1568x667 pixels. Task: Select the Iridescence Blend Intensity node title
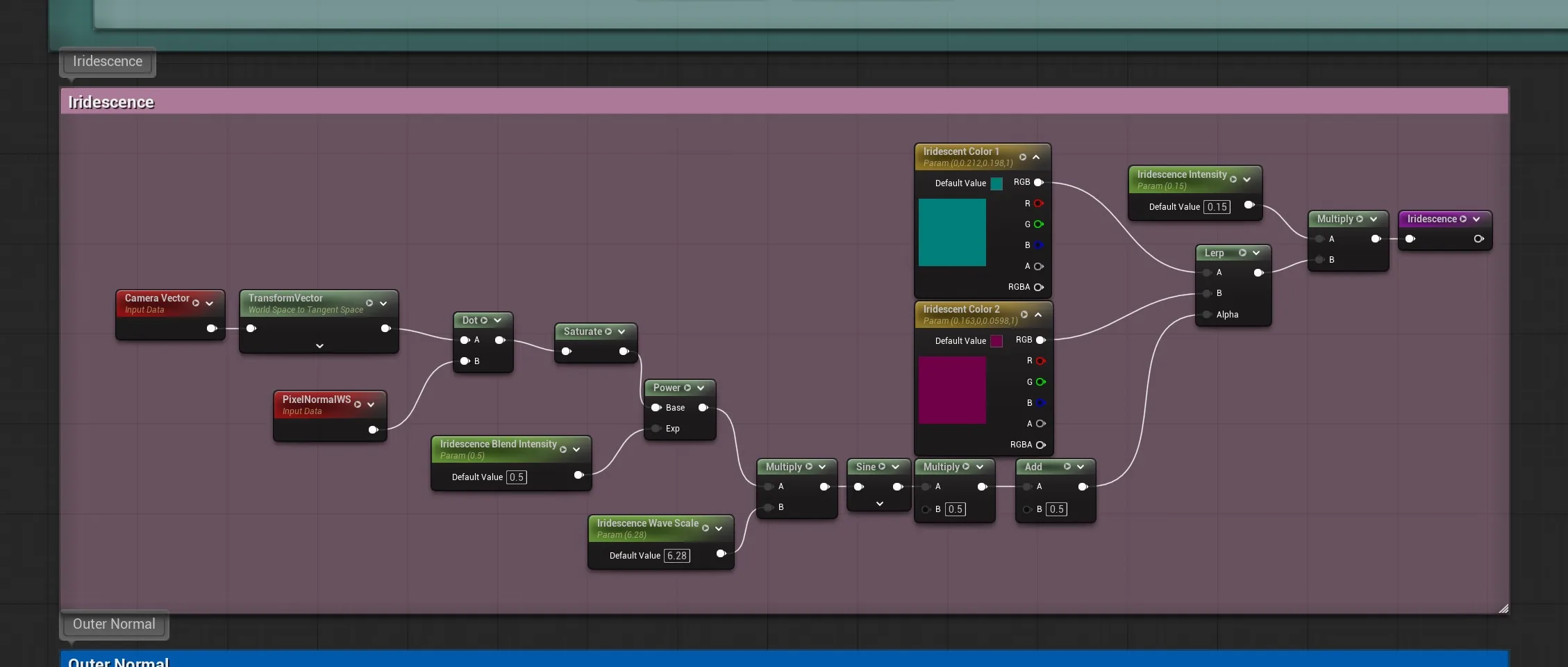coord(499,444)
